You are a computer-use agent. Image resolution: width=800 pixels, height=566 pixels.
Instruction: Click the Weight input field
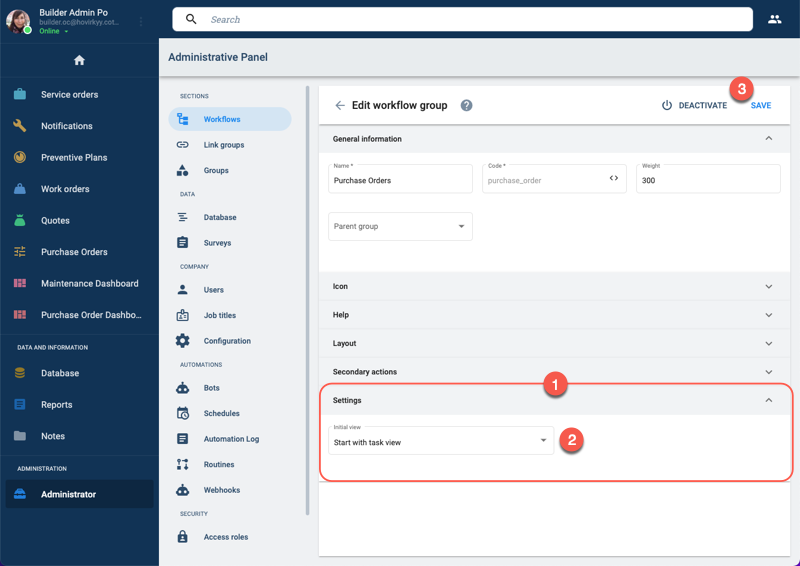coord(708,179)
